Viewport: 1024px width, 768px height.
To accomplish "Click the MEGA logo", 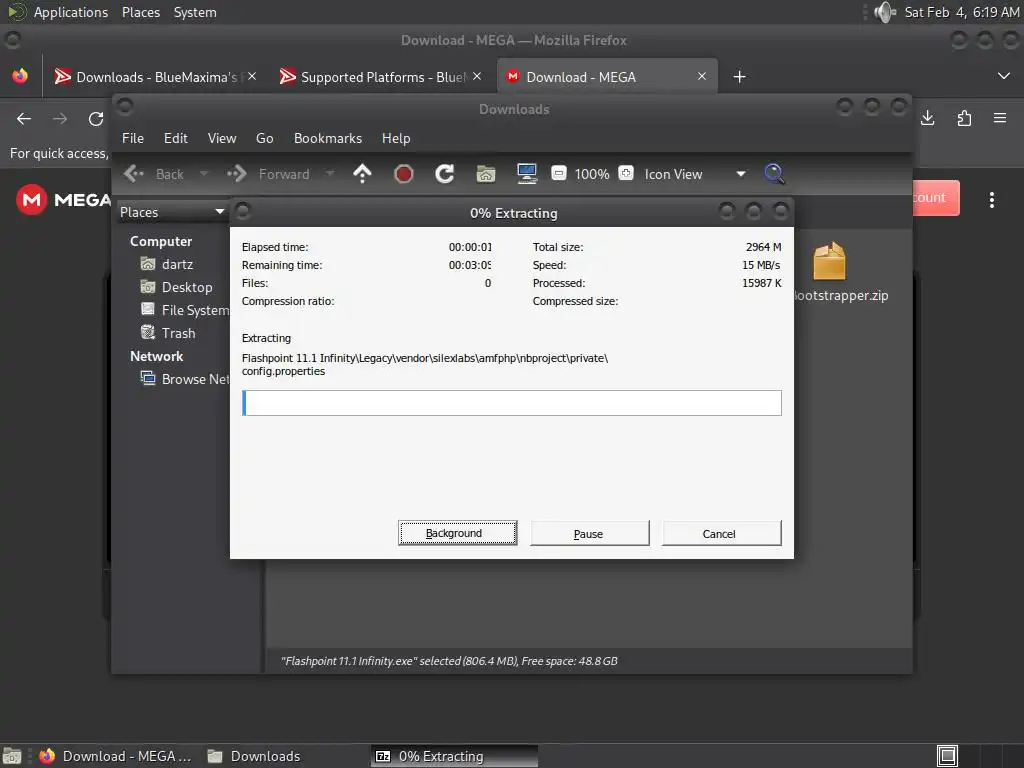I will [63, 199].
